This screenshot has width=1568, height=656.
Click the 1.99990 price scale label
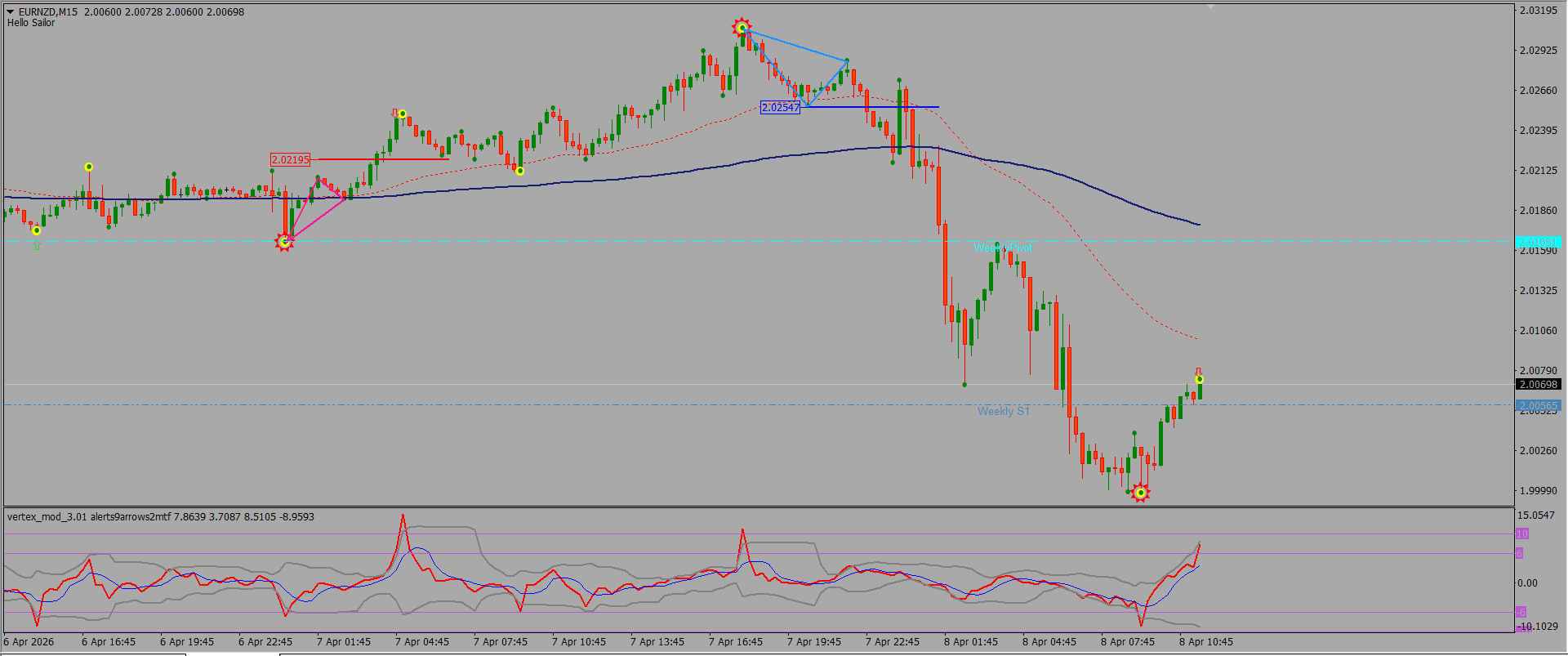(x=1538, y=490)
